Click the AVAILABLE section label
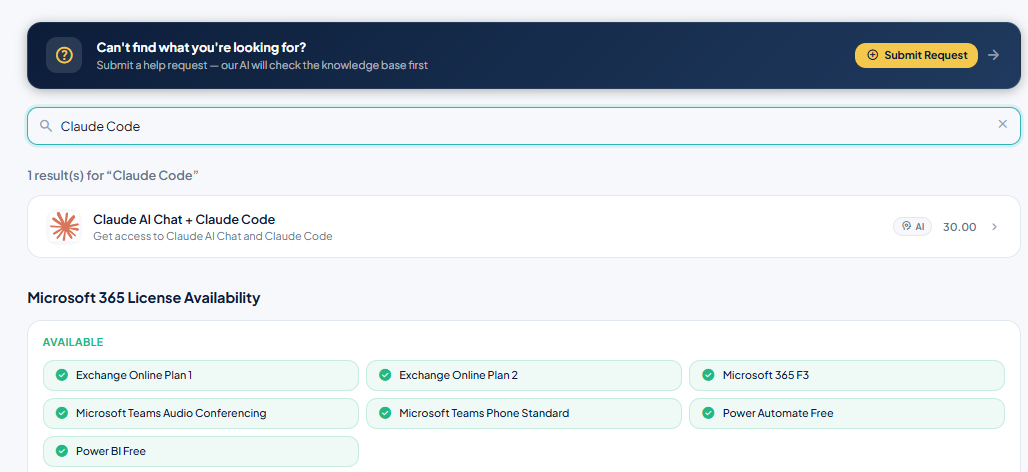 [73, 342]
